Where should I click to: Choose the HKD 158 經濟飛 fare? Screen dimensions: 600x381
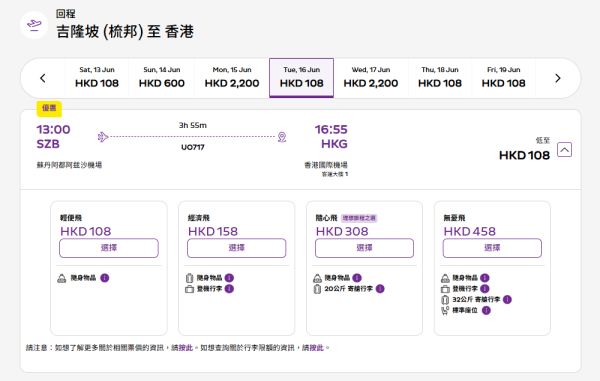(236, 248)
